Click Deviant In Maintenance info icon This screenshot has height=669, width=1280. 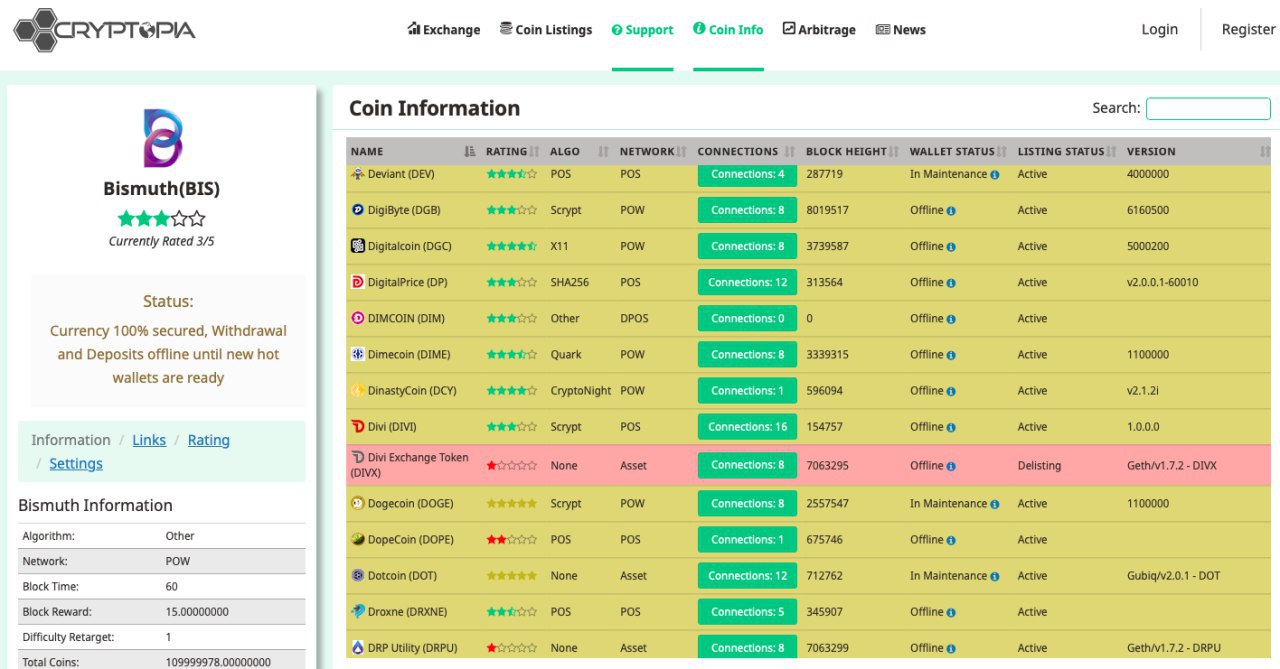click(995, 175)
